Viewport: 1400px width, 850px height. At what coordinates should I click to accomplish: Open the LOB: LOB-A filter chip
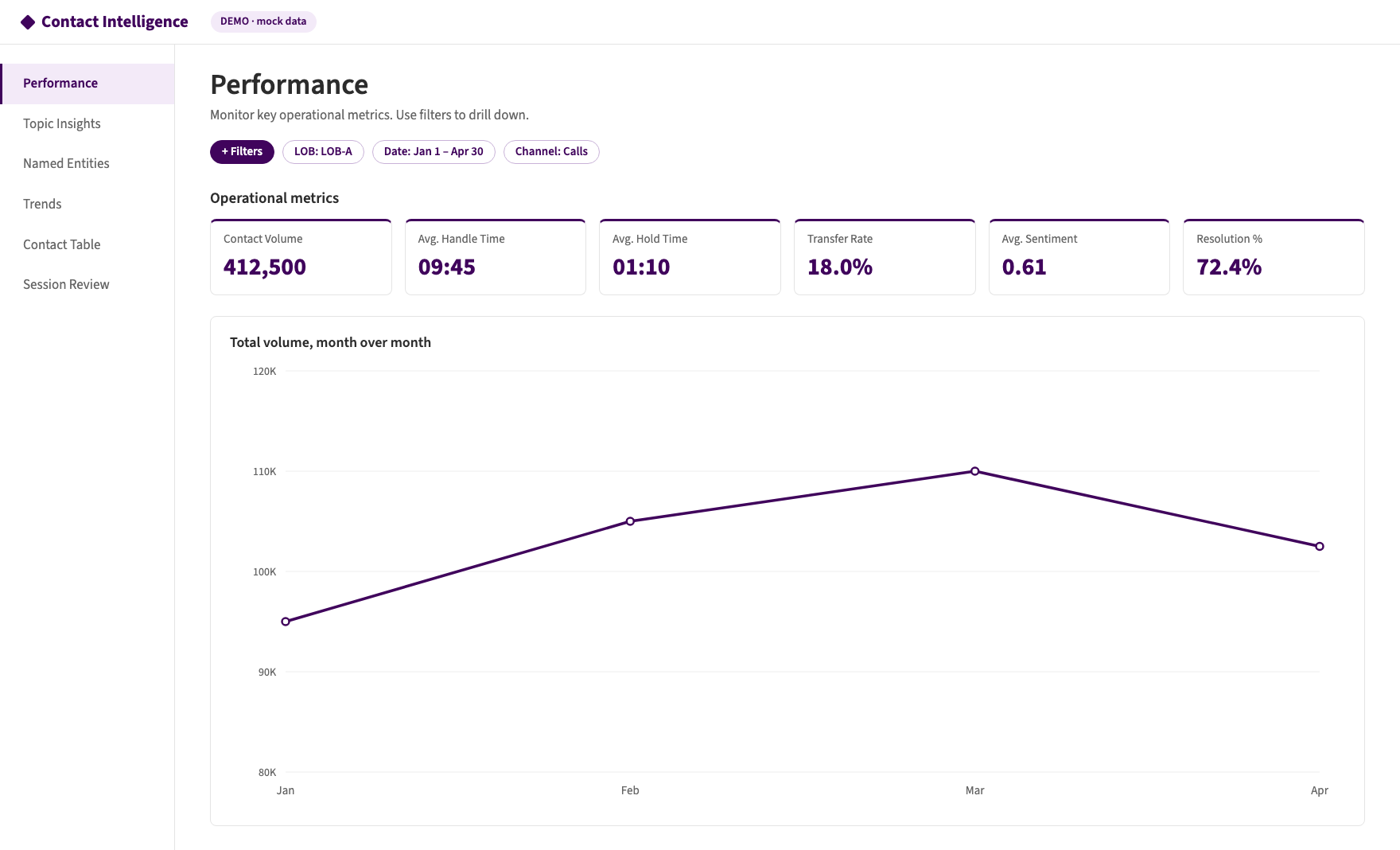[323, 152]
